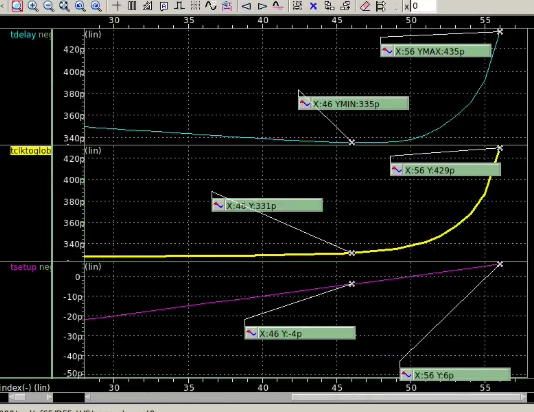Click the index(-) (lin) axis label
The image size is (534, 412).
coord(25,387)
